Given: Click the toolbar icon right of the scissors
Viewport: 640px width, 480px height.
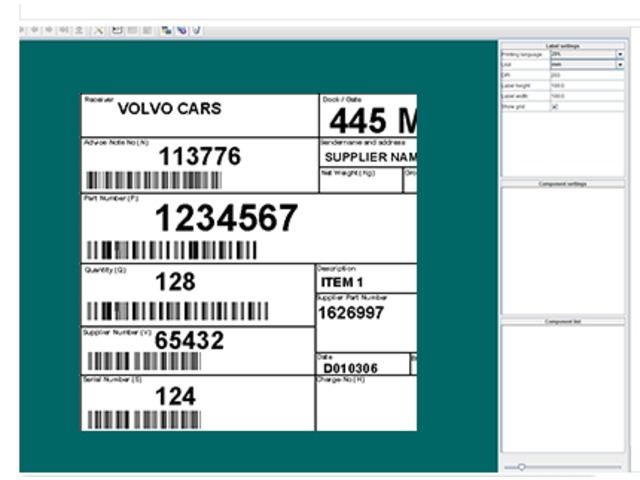Looking at the screenshot, I should coord(117,31).
